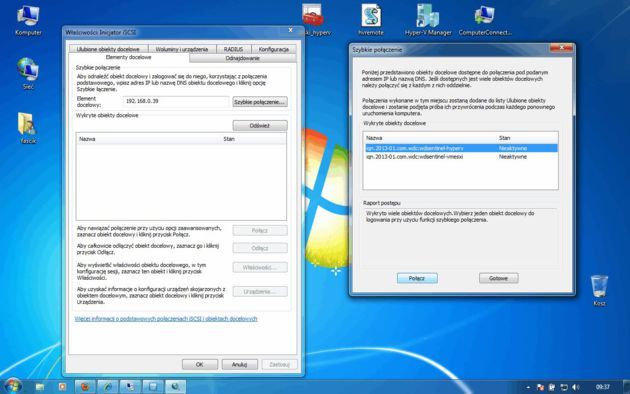Open the system clock showing 09:37
This screenshot has width=630, height=394.
pyautogui.click(x=603, y=387)
